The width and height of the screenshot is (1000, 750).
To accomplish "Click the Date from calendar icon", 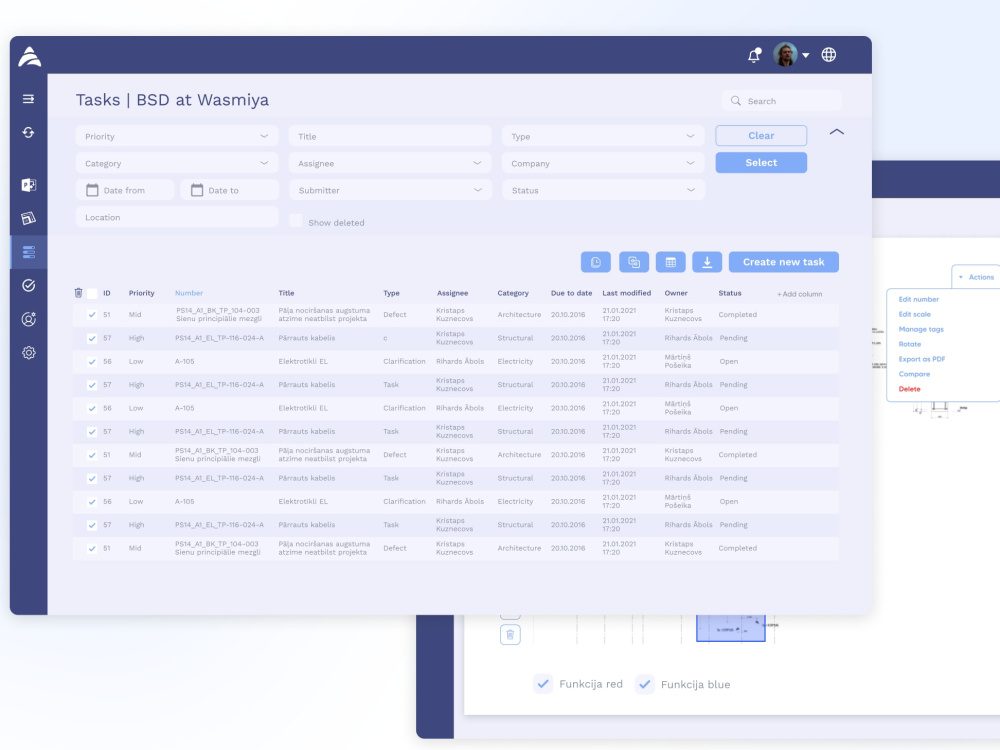I will 92,190.
